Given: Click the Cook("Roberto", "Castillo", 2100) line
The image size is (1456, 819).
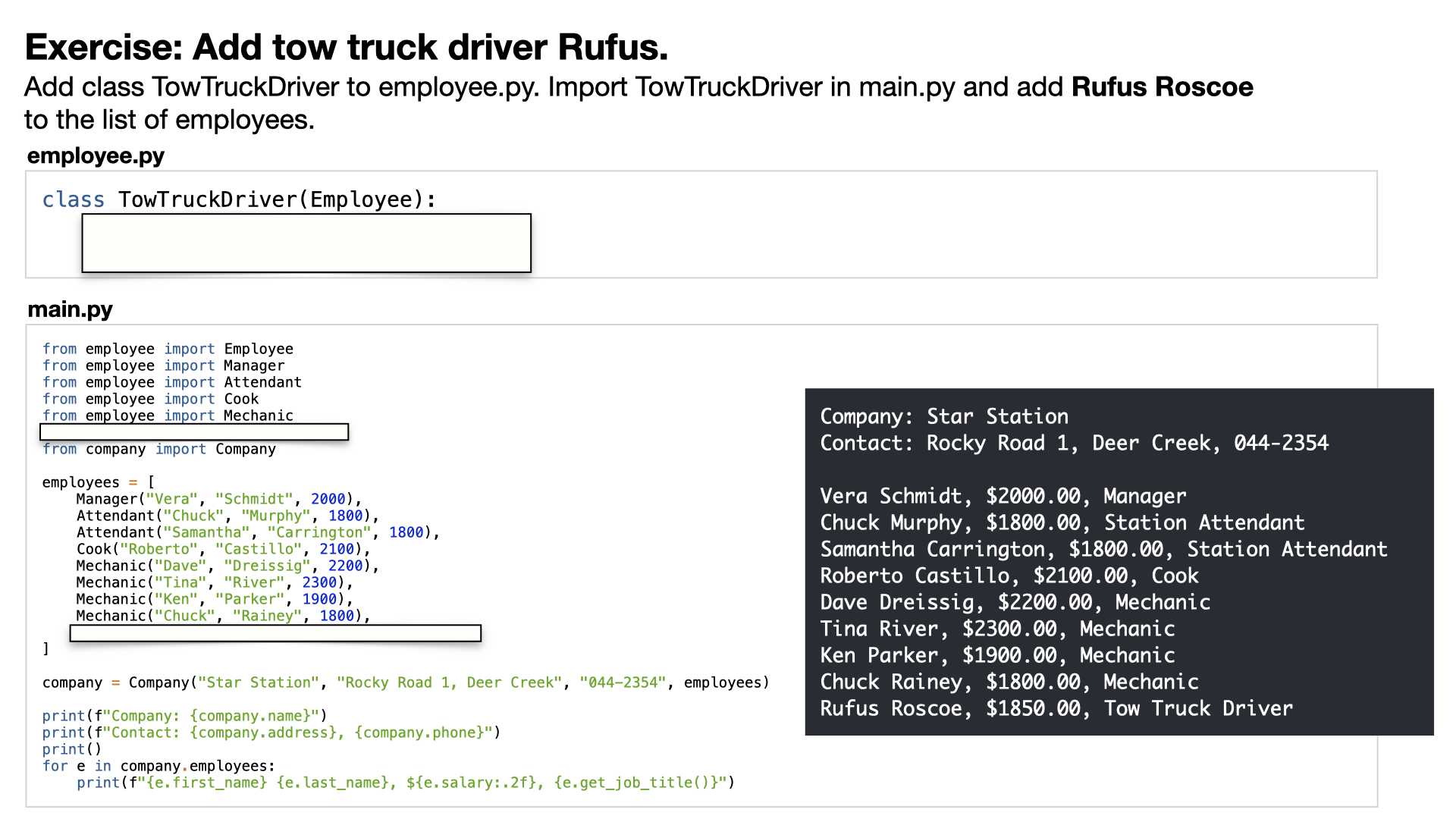Looking at the screenshot, I should coord(223,549).
